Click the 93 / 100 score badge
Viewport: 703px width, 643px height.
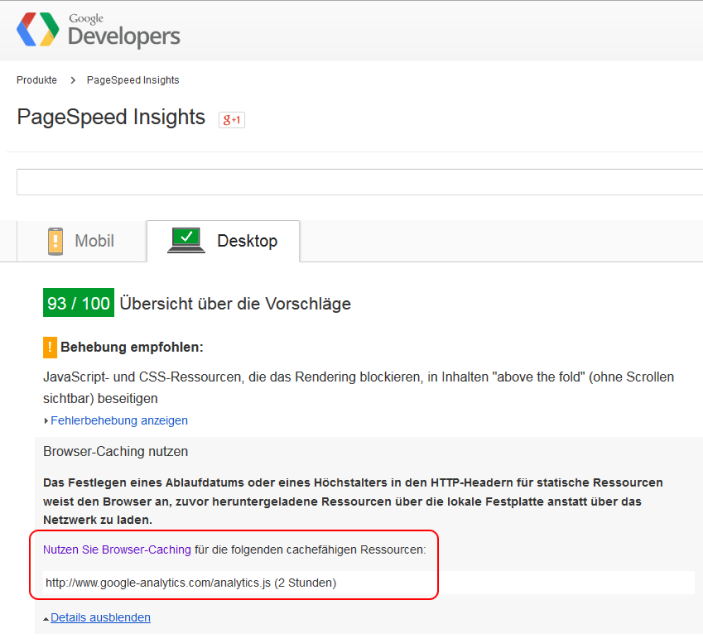78,303
